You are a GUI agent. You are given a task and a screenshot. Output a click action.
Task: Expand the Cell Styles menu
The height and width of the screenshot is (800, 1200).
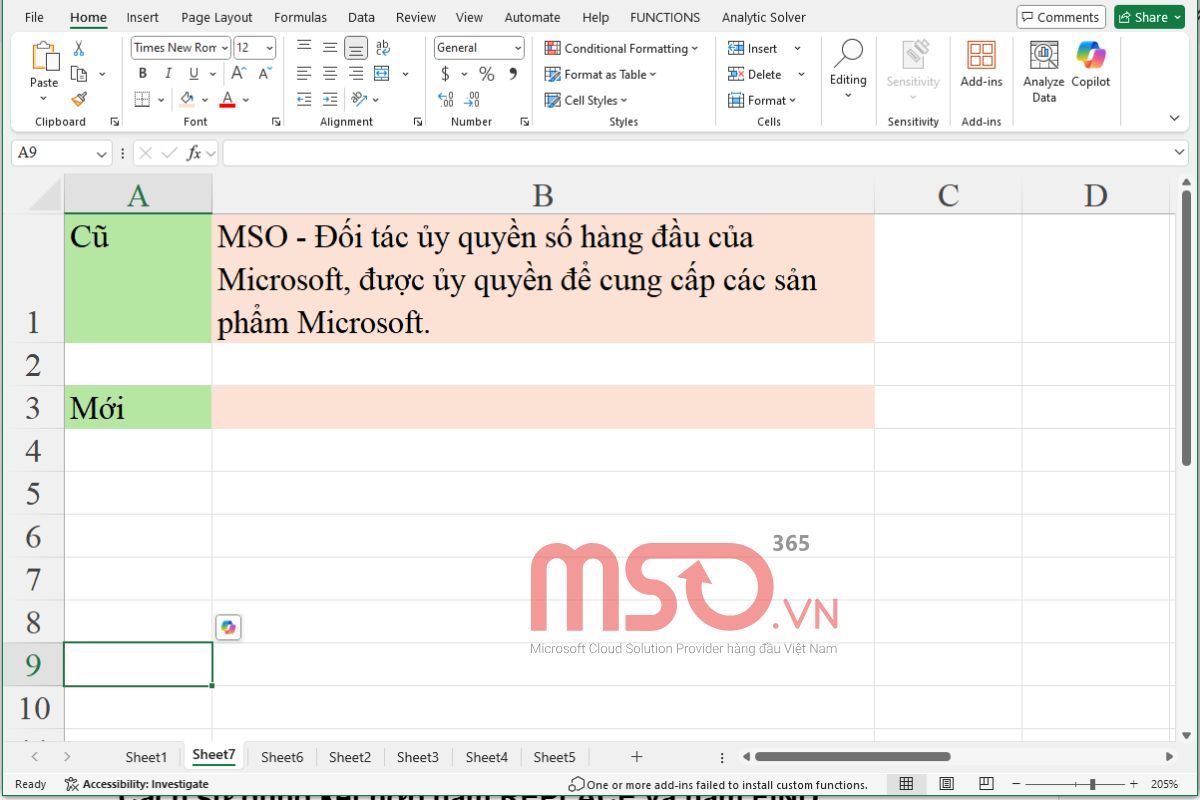click(586, 100)
